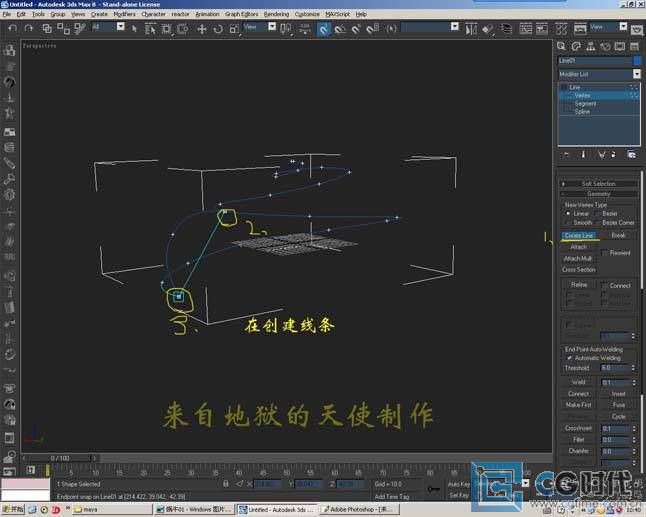Click the Cross Section button

[579, 269]
